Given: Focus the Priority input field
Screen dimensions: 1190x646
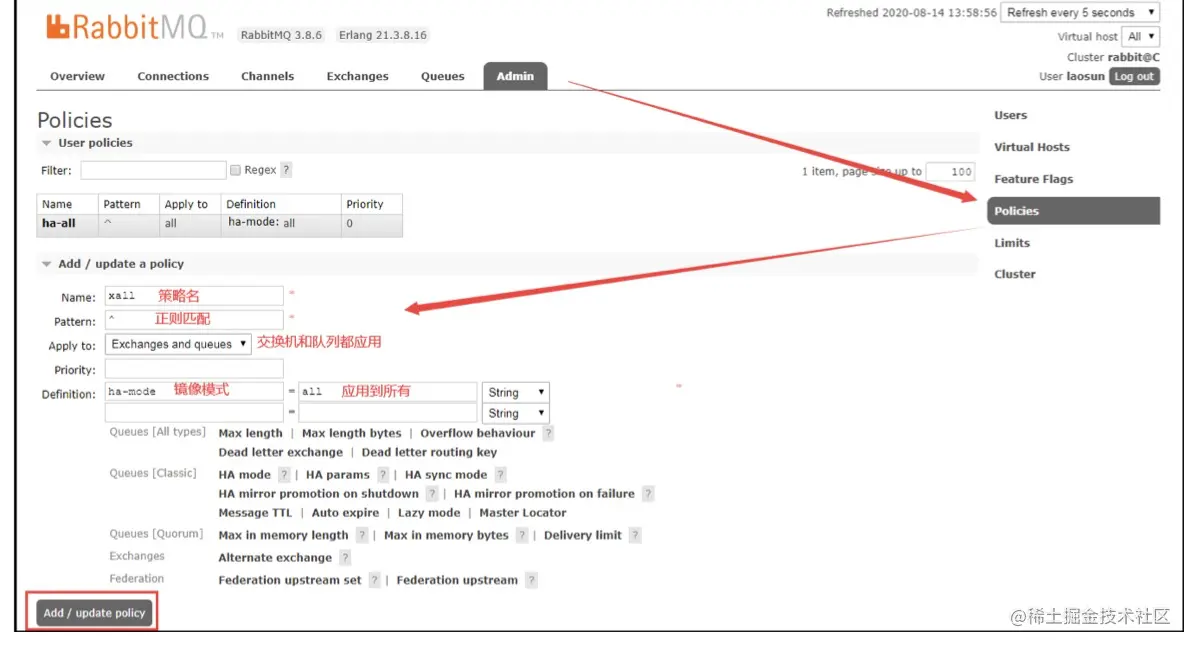Looking at the screenshot, I should click(194, 369).
